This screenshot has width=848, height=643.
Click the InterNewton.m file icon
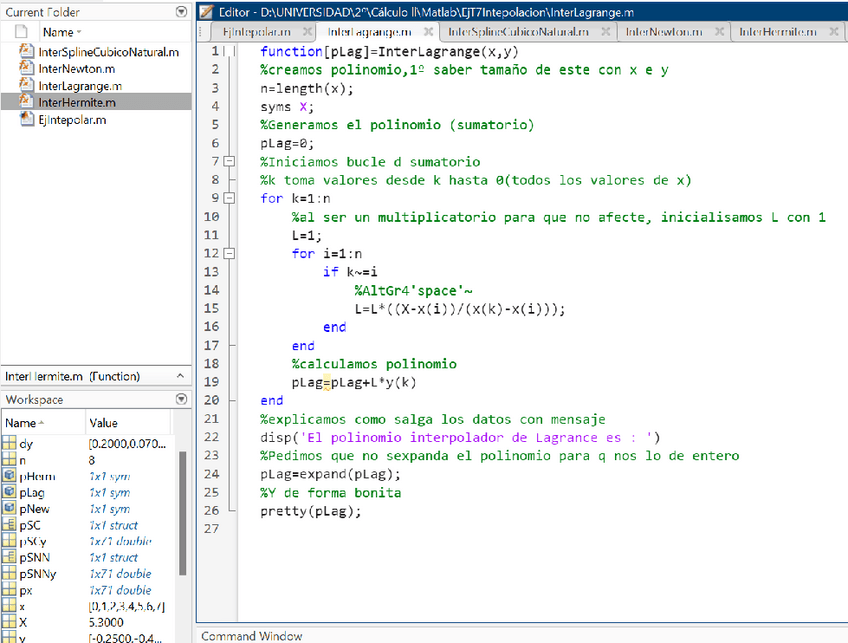pyautogui.click(x=26, y=68)
